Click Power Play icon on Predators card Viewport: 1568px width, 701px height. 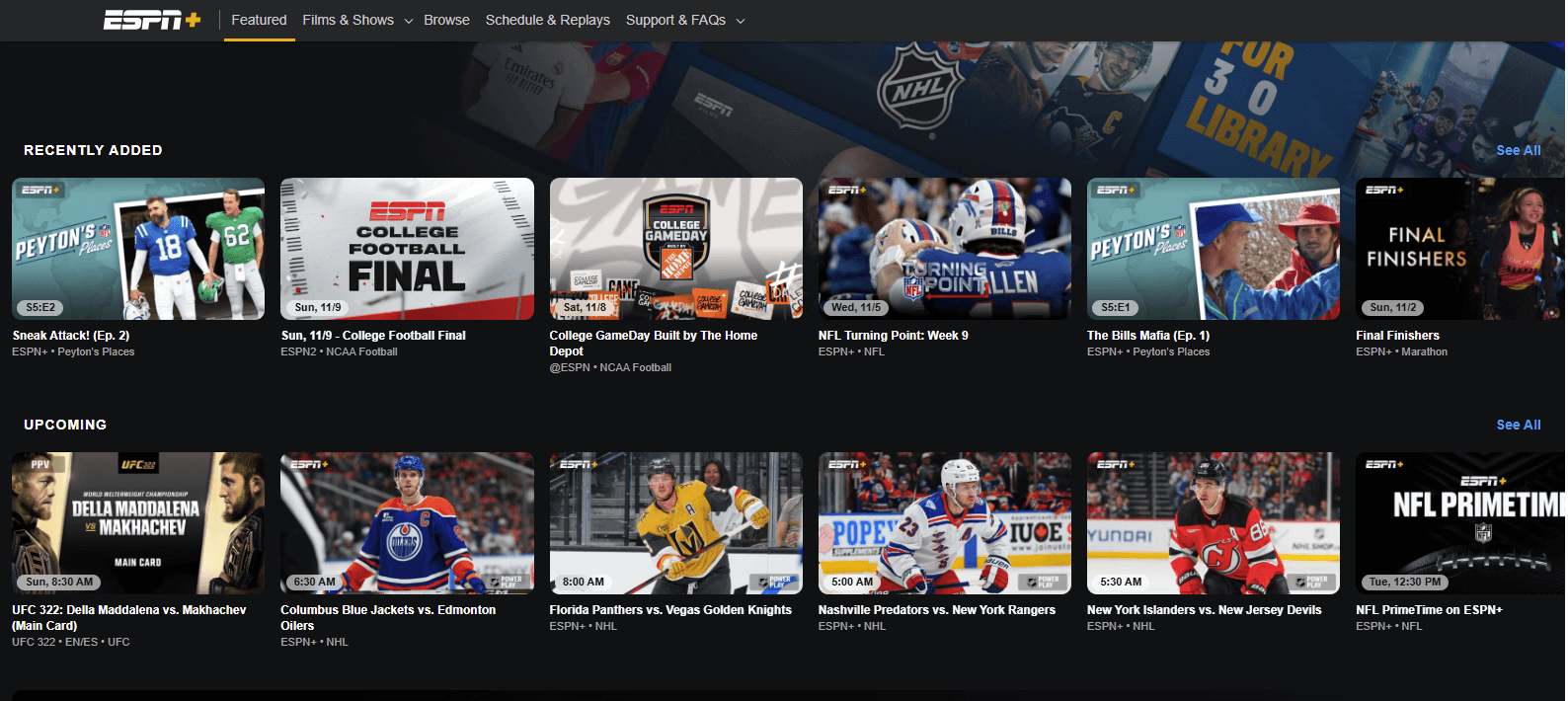coord(1042,582)
